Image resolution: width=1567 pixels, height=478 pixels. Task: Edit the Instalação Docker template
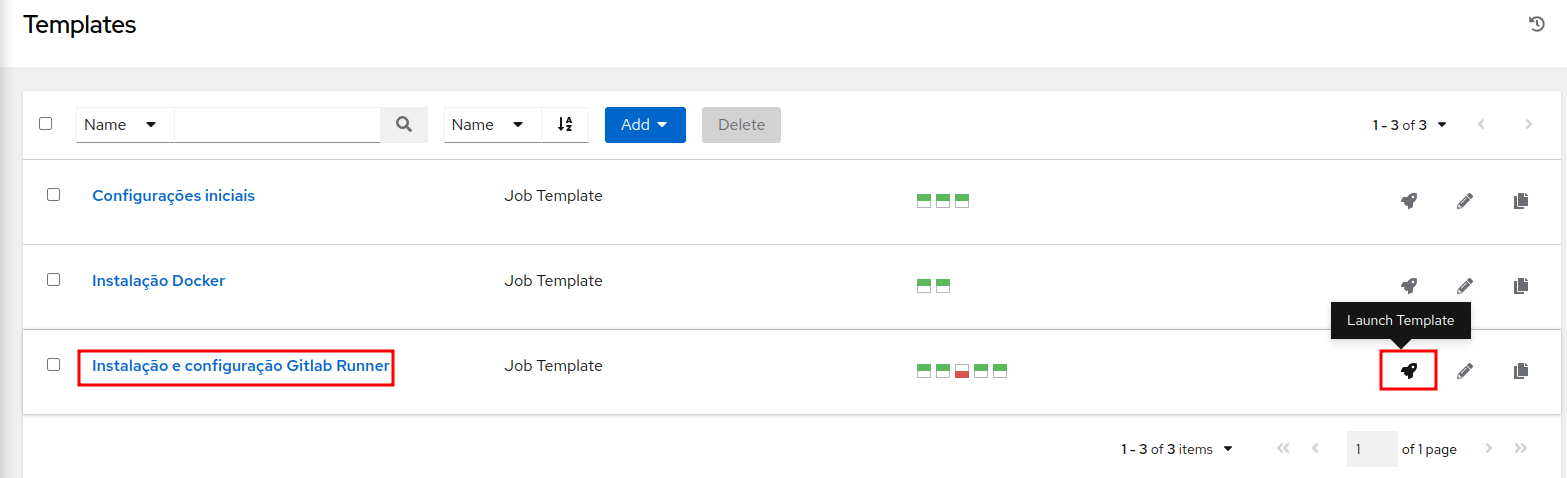click(x=1465, y=286)
